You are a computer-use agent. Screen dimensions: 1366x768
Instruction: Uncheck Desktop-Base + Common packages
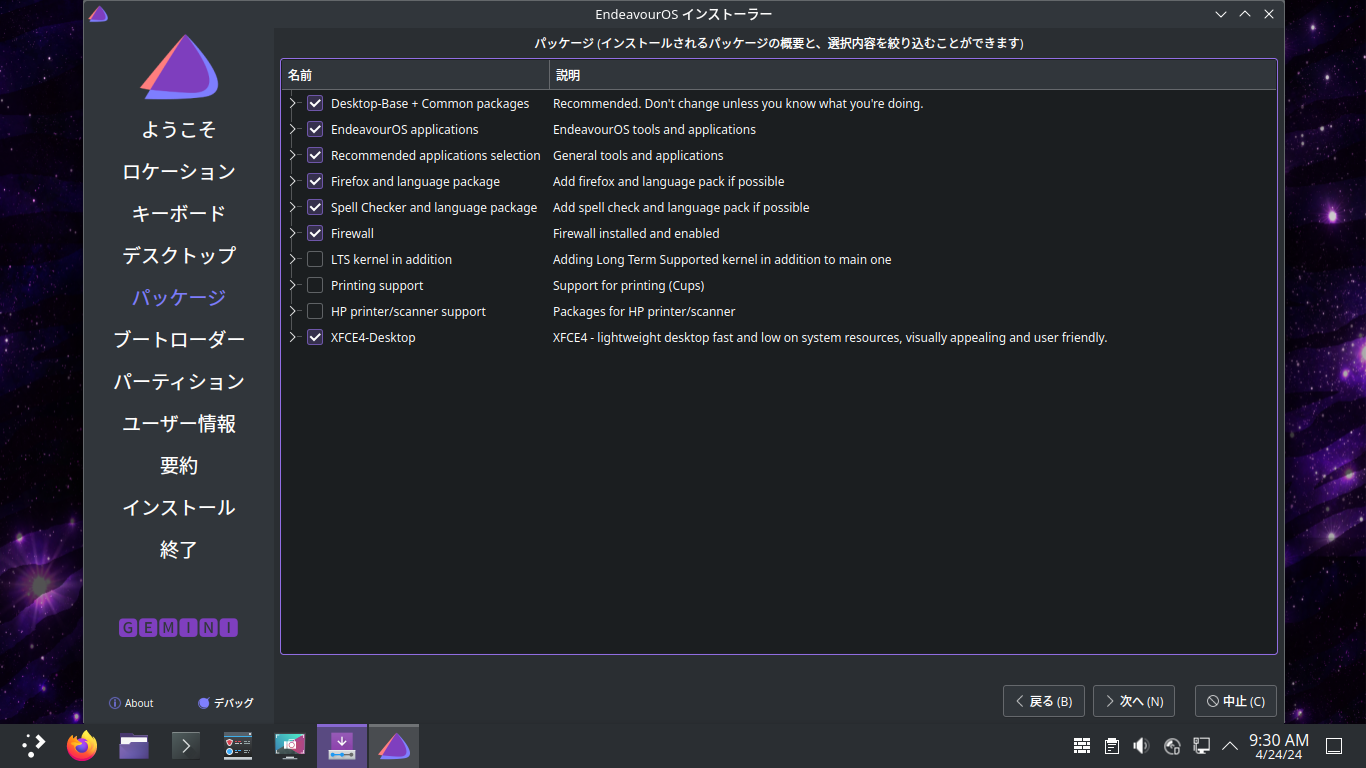pyautogui.click(x=315, y=103)
